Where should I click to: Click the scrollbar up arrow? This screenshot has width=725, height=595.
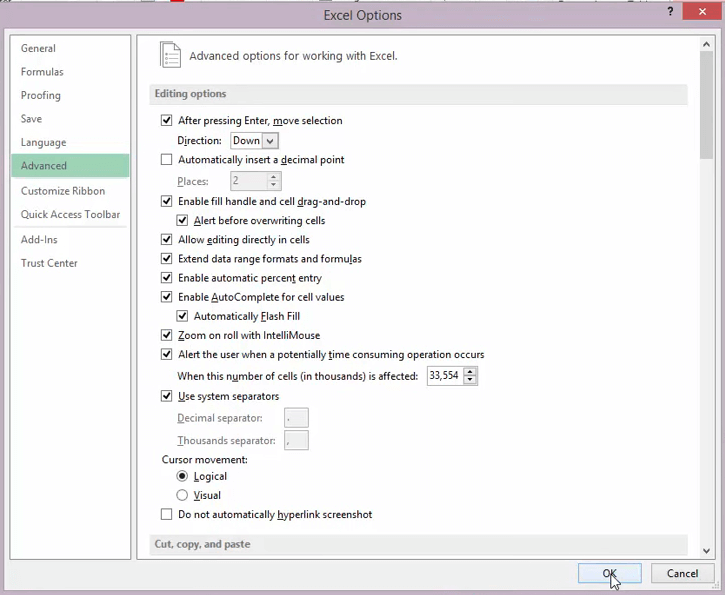point(706,44)
